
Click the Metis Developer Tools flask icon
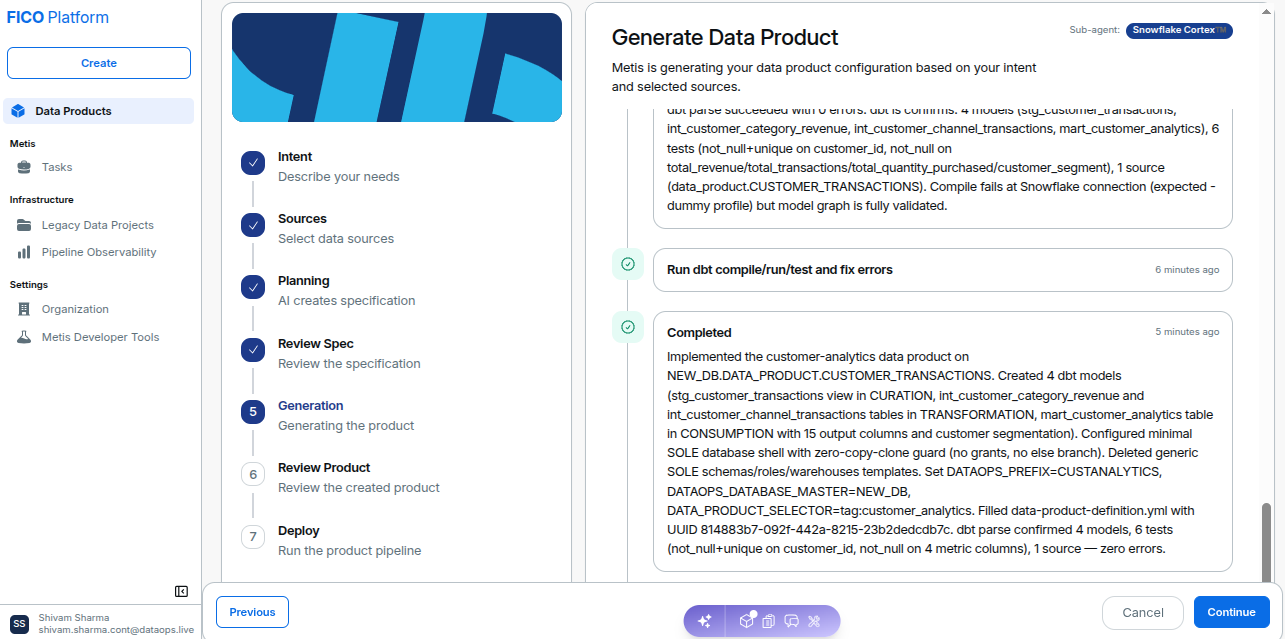(24, 337)
